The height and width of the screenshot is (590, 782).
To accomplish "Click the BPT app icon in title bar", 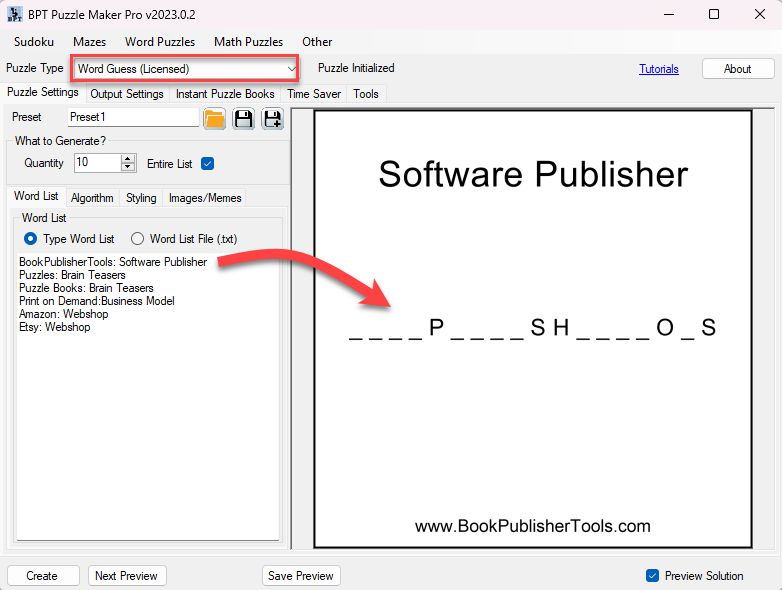I will (x=14, y=14).
